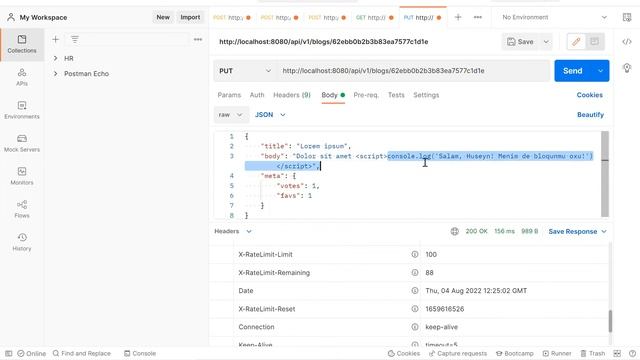Show info for X-RateLimit-Remaining header
The height and width of the screenshot is (360, 640).
415,273
